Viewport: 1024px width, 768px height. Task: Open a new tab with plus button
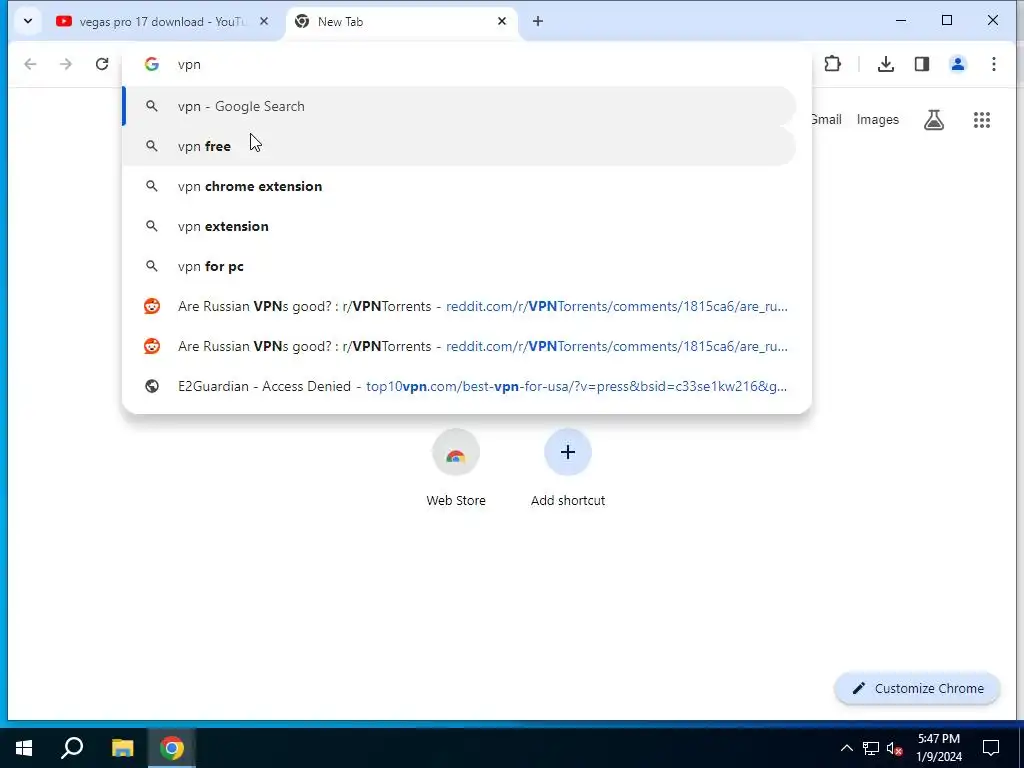coord(537,22)
